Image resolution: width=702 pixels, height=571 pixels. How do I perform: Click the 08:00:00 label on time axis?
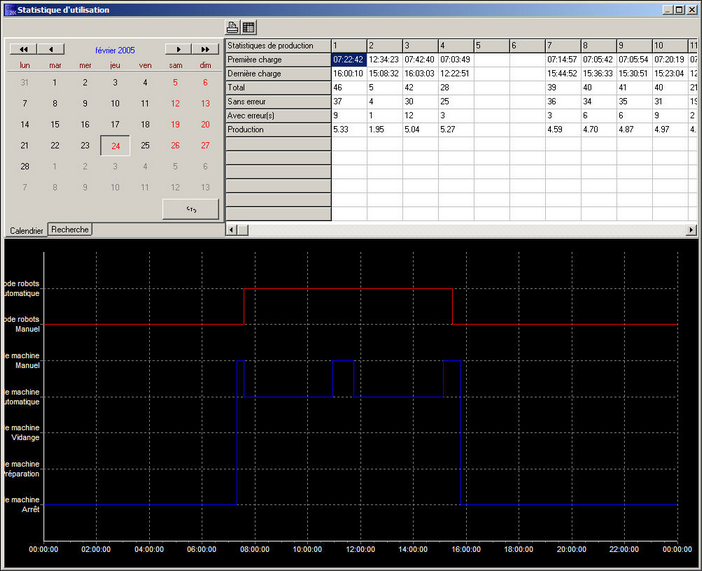point(255,549)
